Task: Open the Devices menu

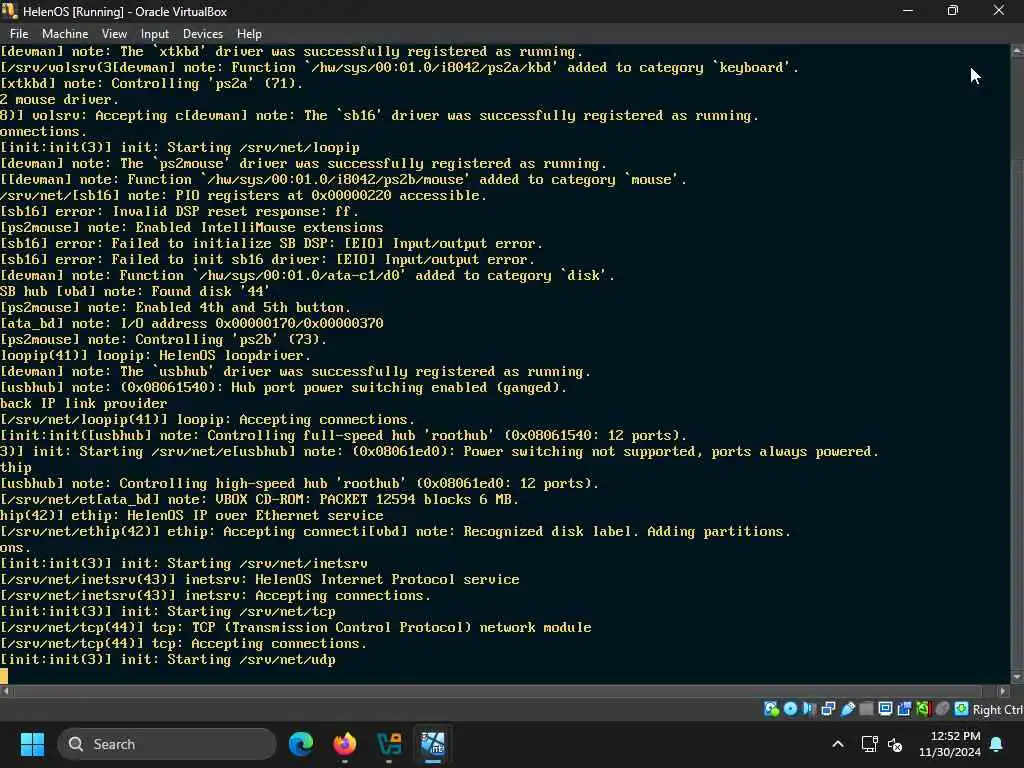Action: tap(202, 34)
